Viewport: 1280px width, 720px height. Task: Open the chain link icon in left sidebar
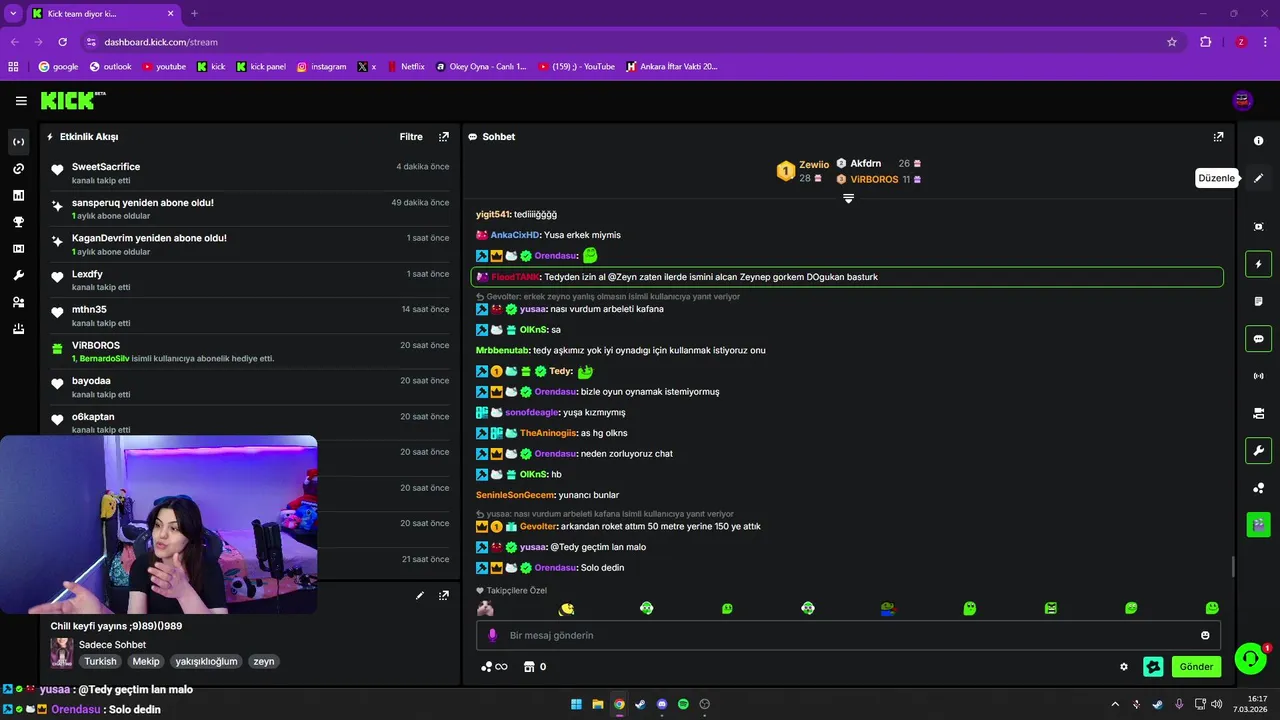[18, 169]
